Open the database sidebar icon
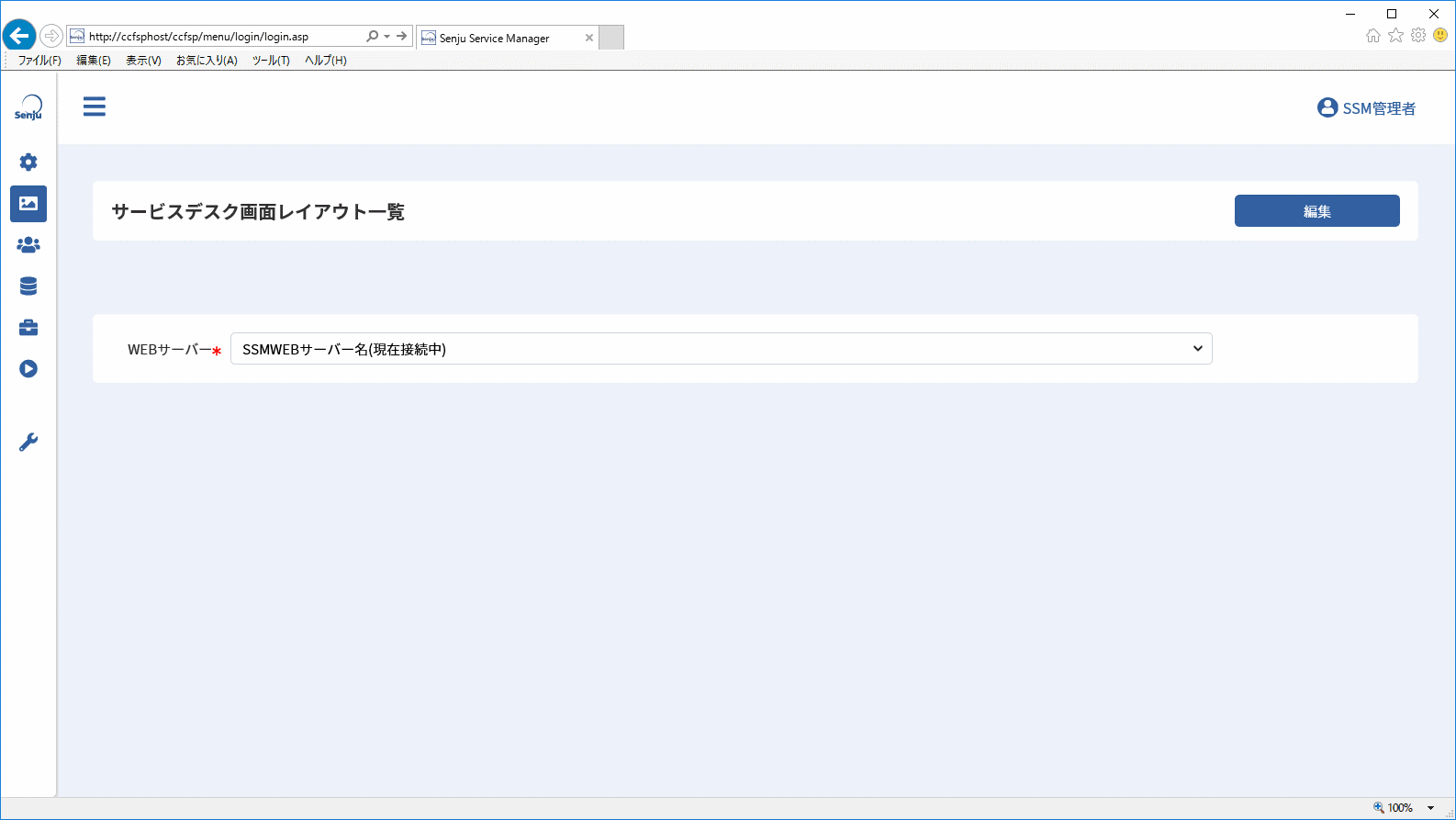 click(28, 286)
